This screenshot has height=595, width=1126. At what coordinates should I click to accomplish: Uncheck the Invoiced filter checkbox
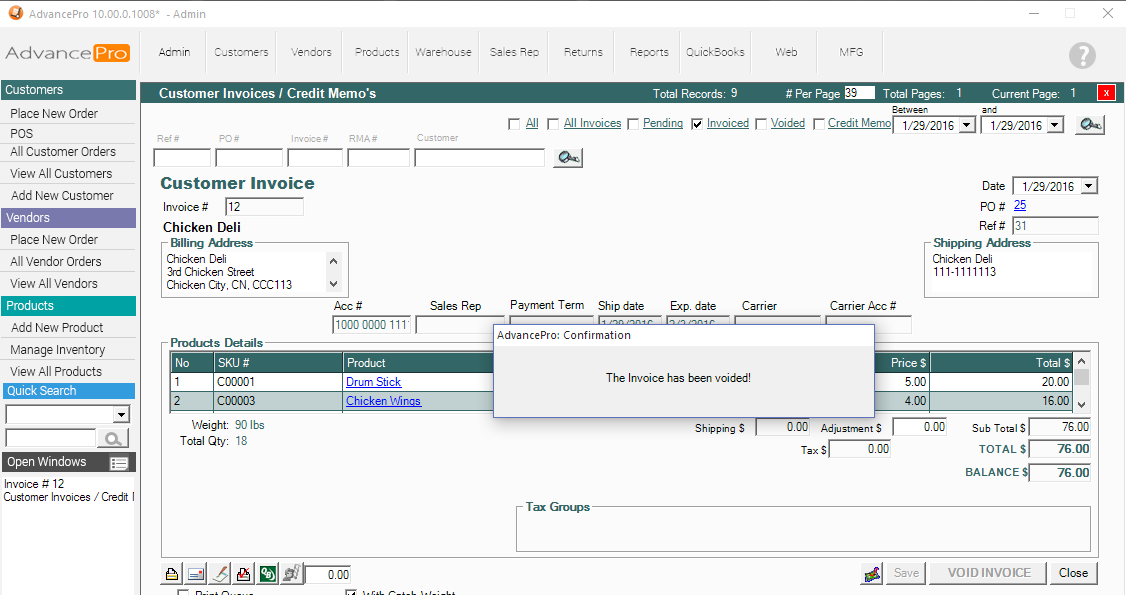(697, 124)
